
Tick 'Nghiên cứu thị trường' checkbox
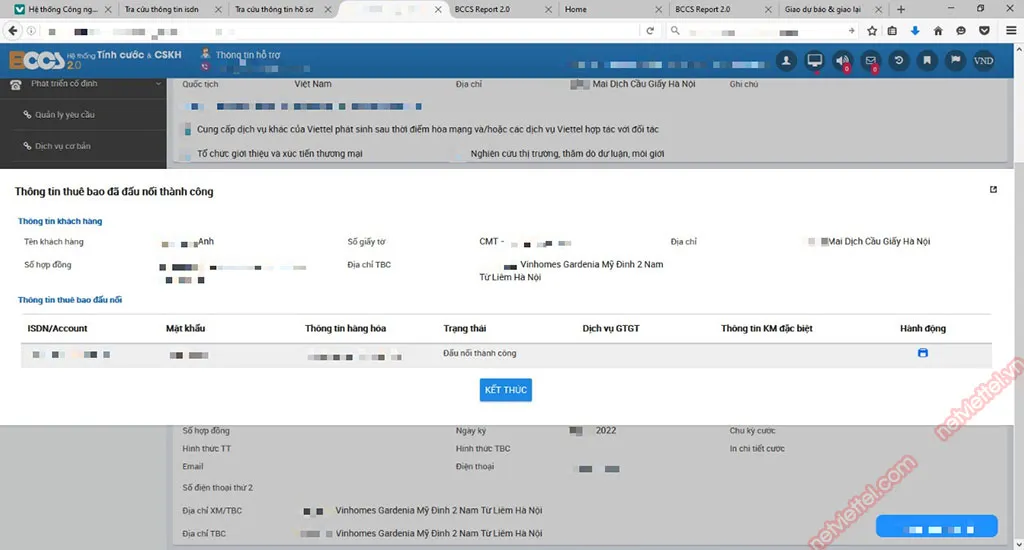click(459, 154)
